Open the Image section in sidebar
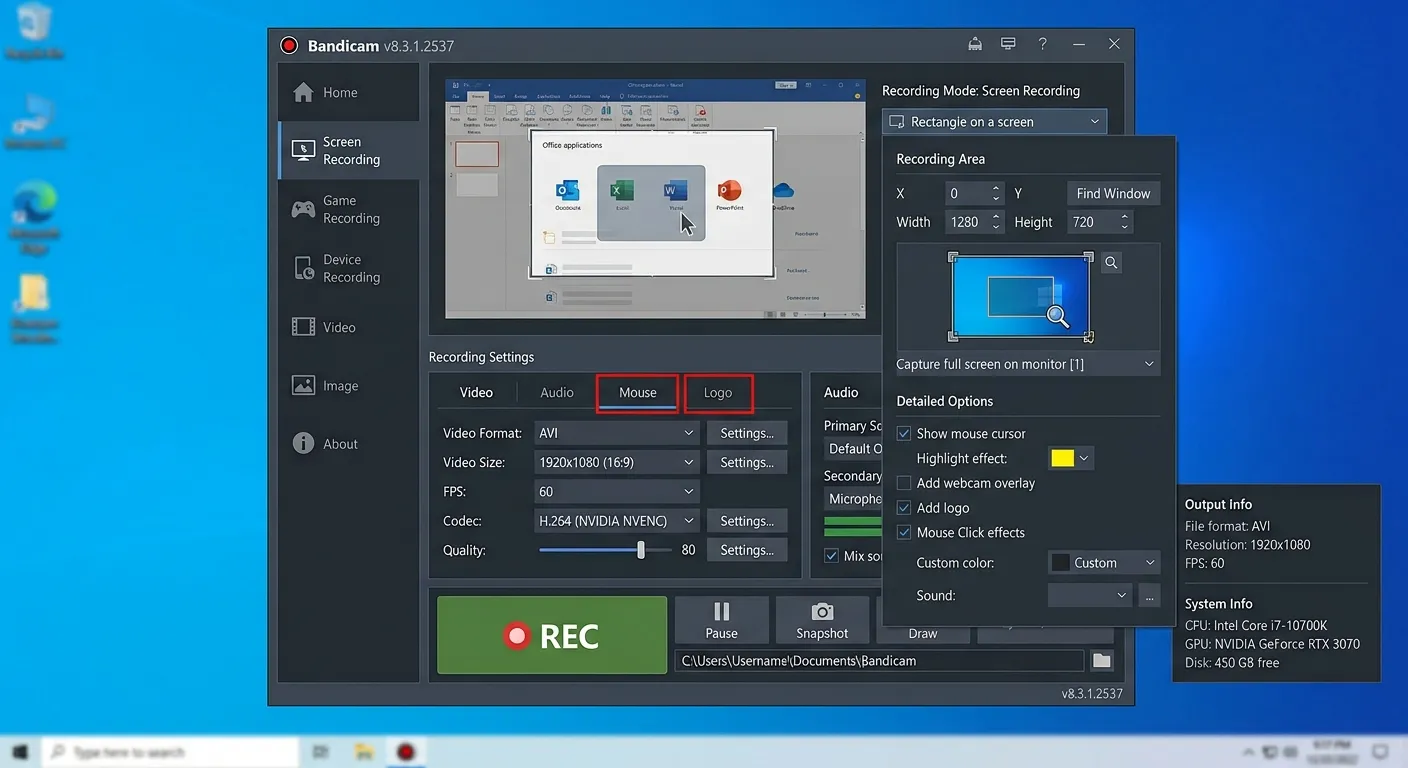 click(348, 385)
